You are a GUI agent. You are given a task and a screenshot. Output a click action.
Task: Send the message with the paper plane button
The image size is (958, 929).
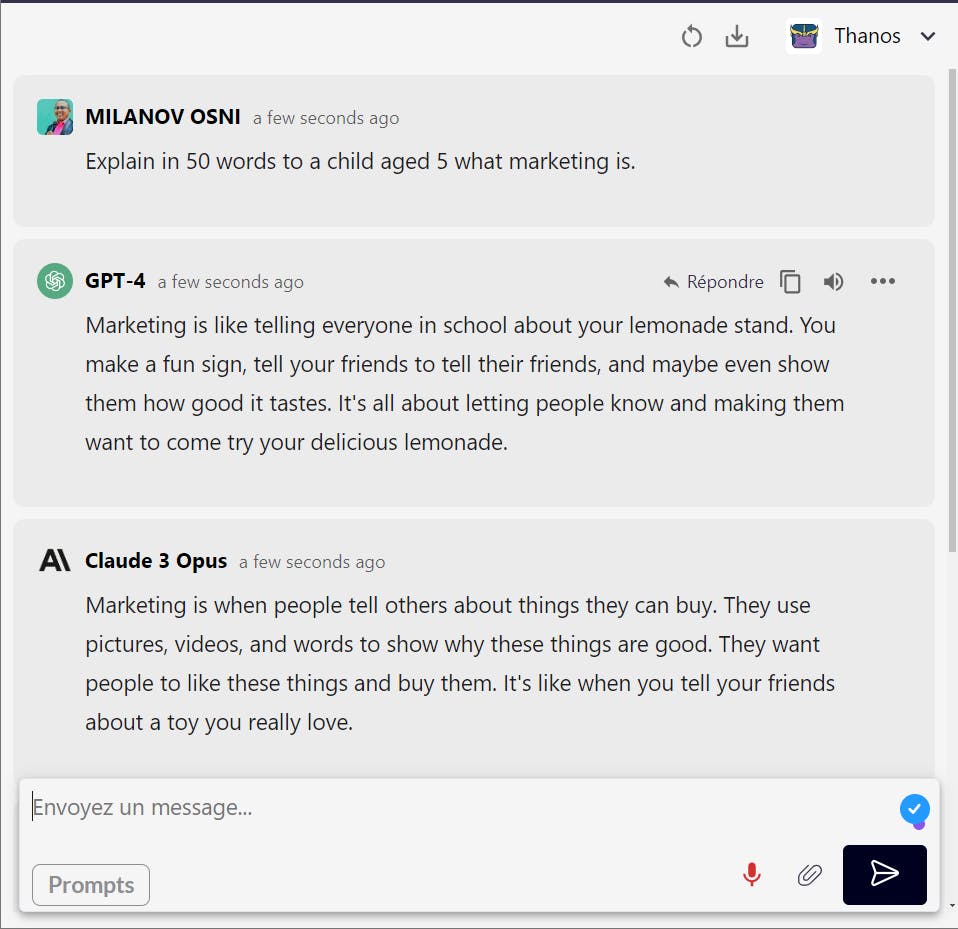(885, 875)
